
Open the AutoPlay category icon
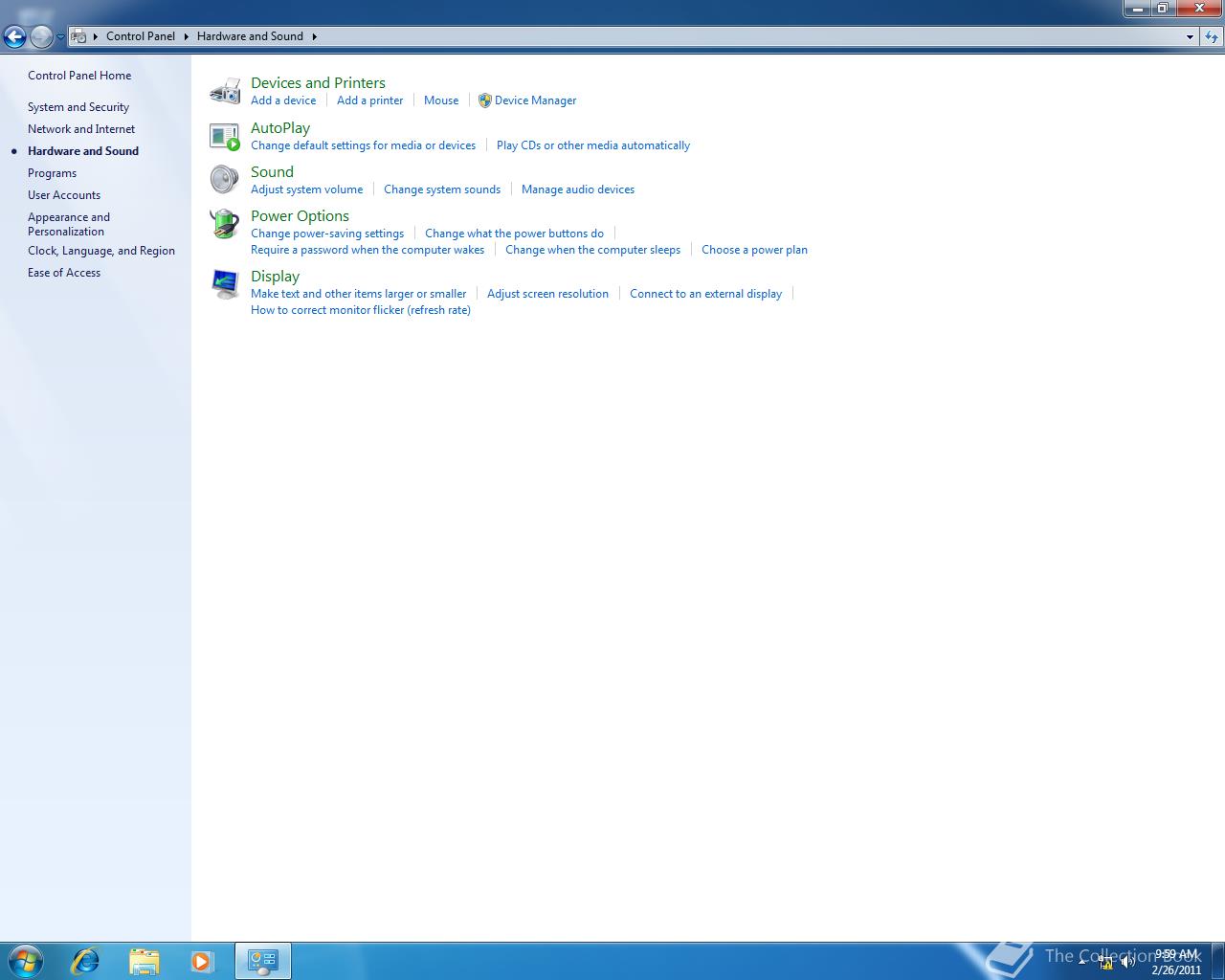[225, 136]
